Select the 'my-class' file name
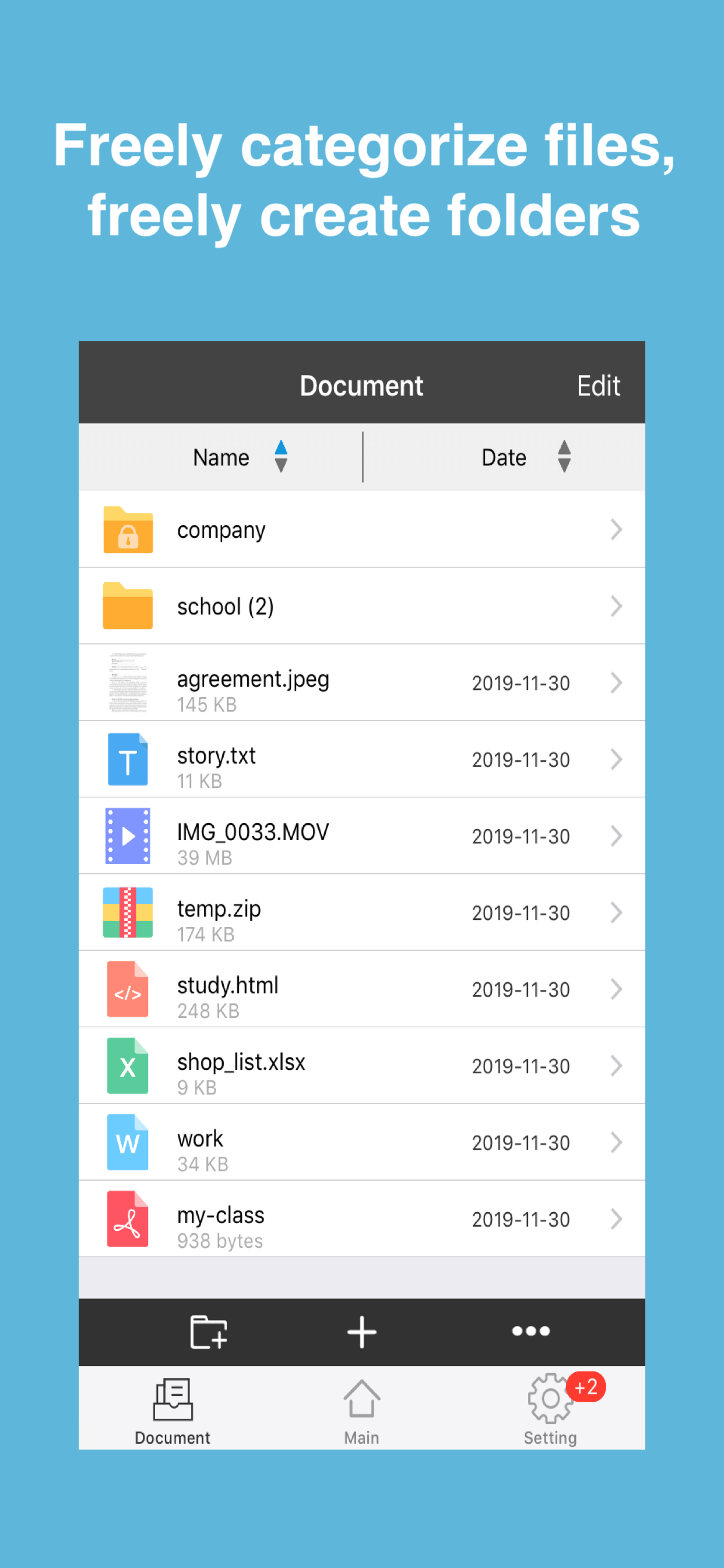Image resolution: width=724 pixels, height=1568 pixels. tap(221, 1216)
